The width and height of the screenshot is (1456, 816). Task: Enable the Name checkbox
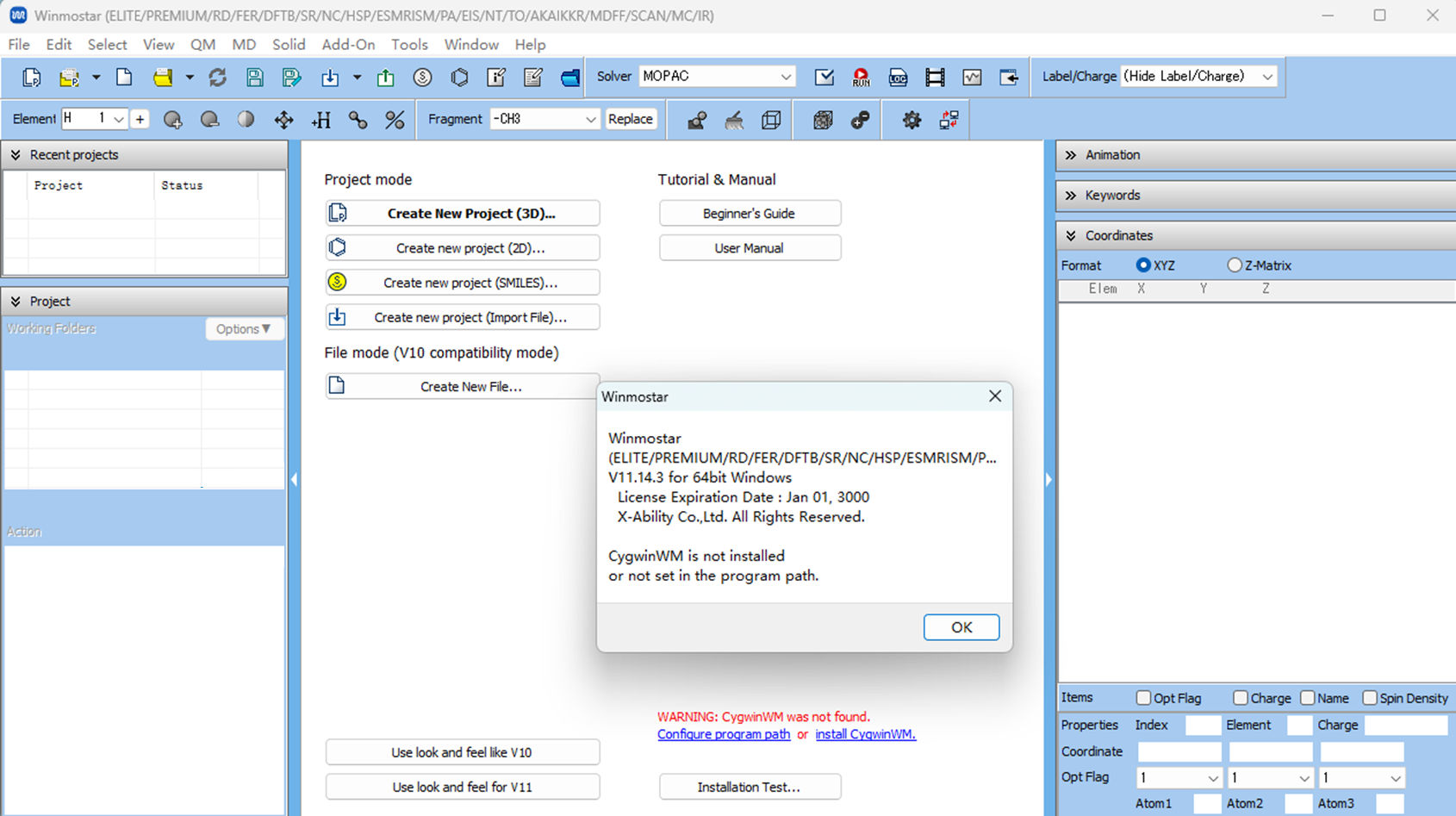pos(1308,698)
